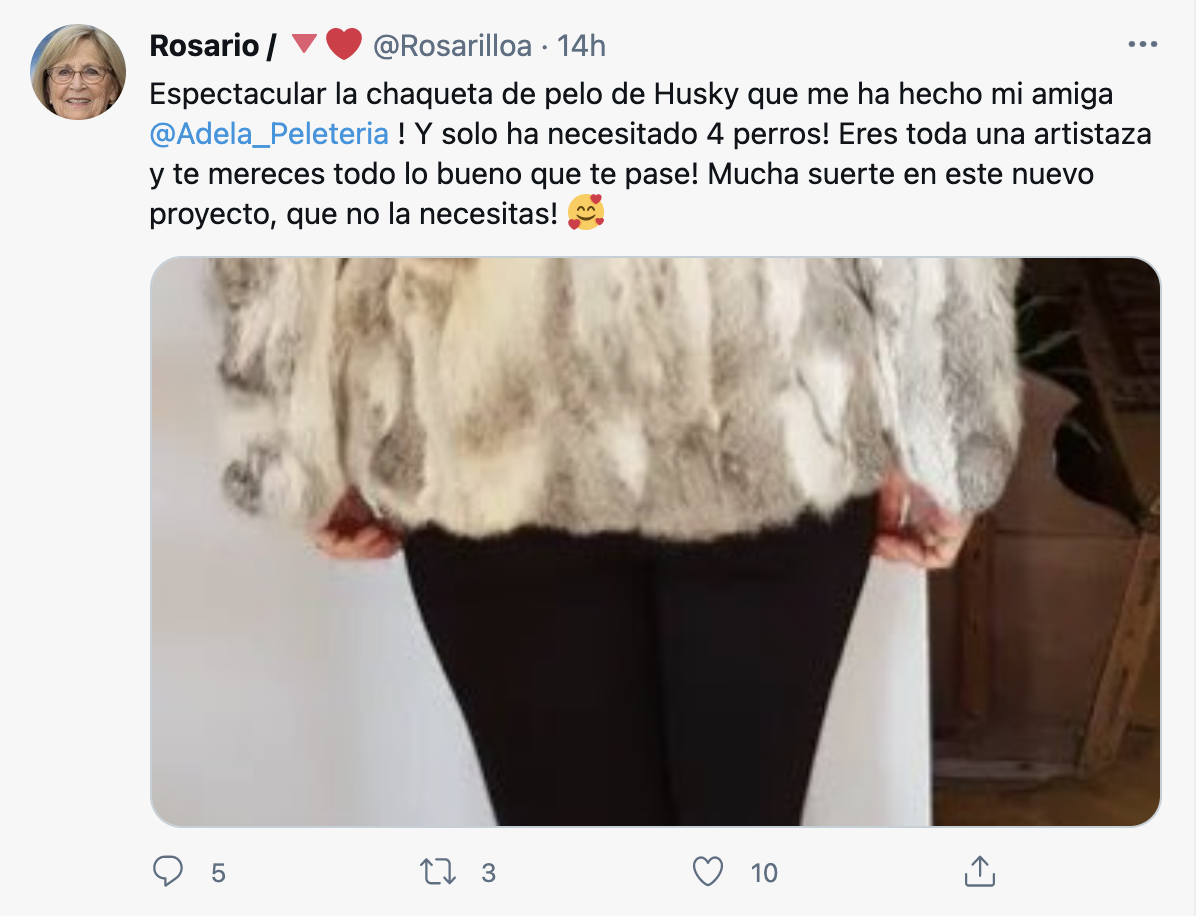Click the red inverted triangle emoji

[x=304, y=44]
